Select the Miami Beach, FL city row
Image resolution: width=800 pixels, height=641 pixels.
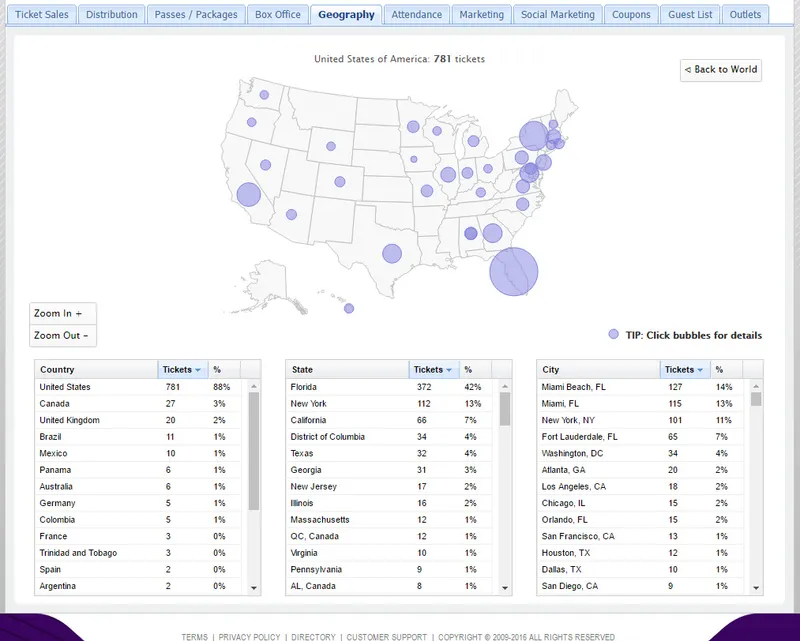[x=640, y=387]
